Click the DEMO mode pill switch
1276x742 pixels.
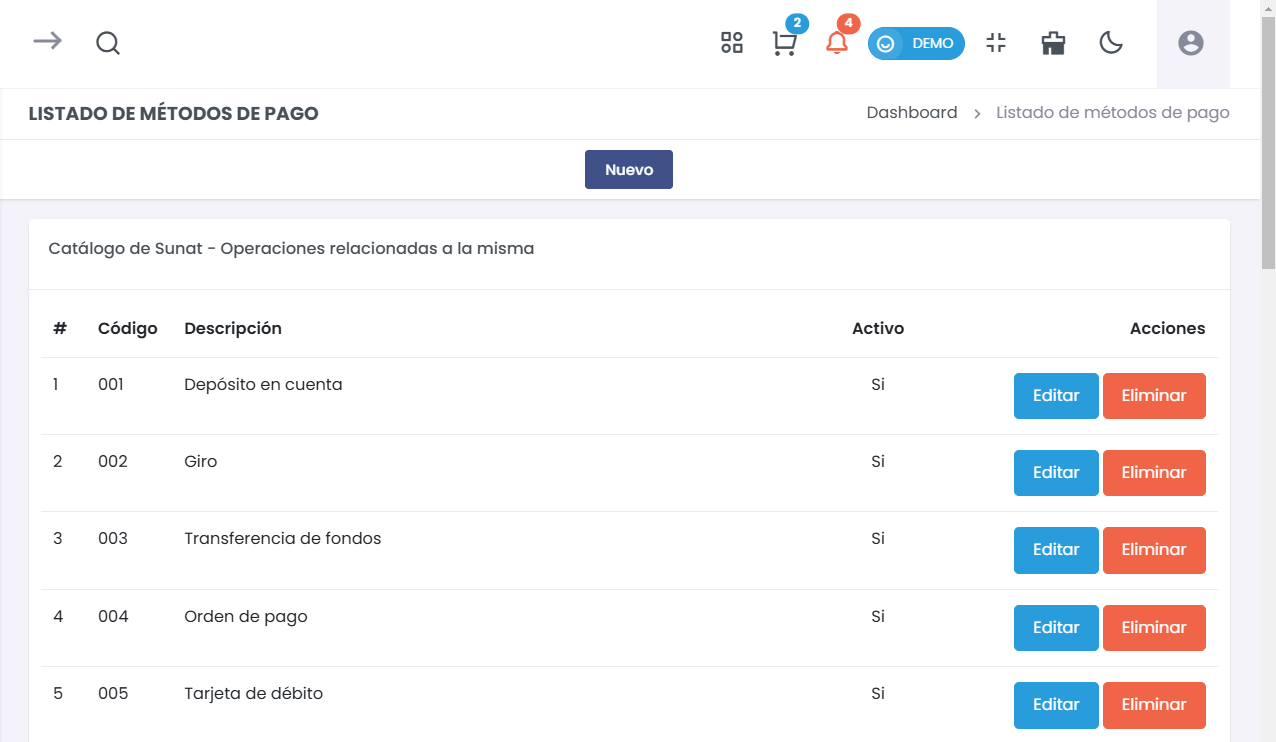[916, 43]
